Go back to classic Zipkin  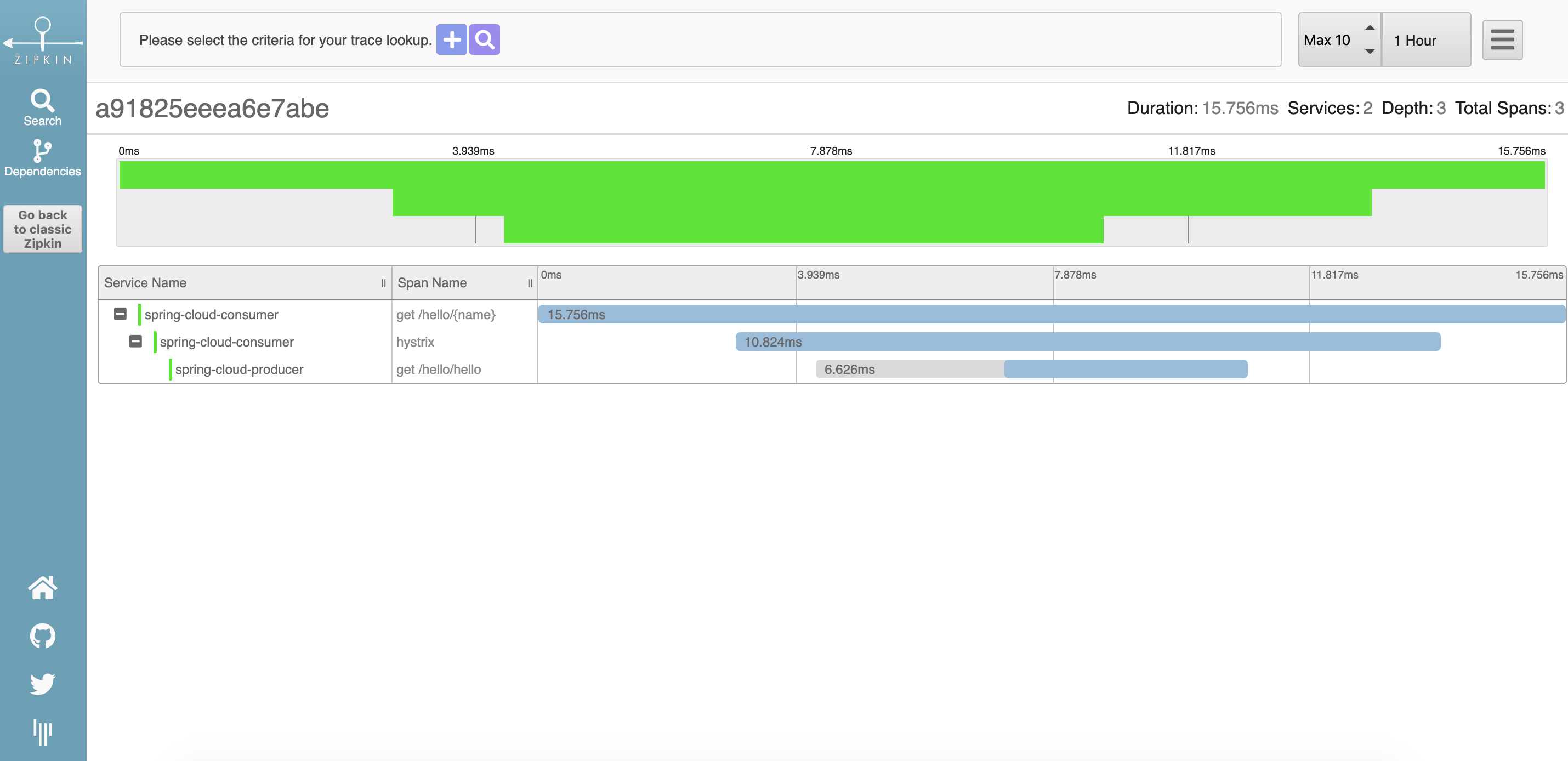[43, 229]
